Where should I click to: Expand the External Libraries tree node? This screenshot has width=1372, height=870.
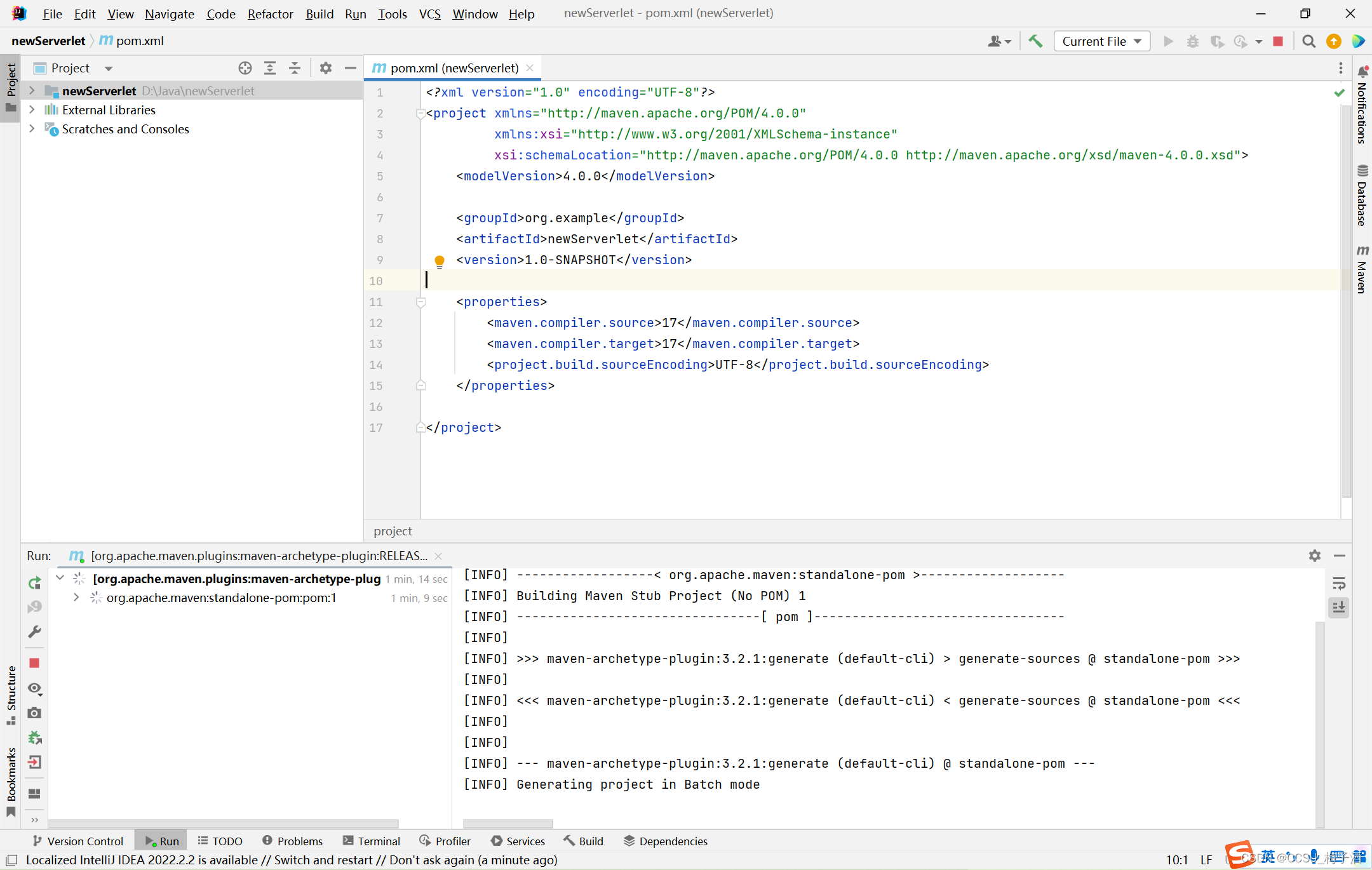pos(32,110)
